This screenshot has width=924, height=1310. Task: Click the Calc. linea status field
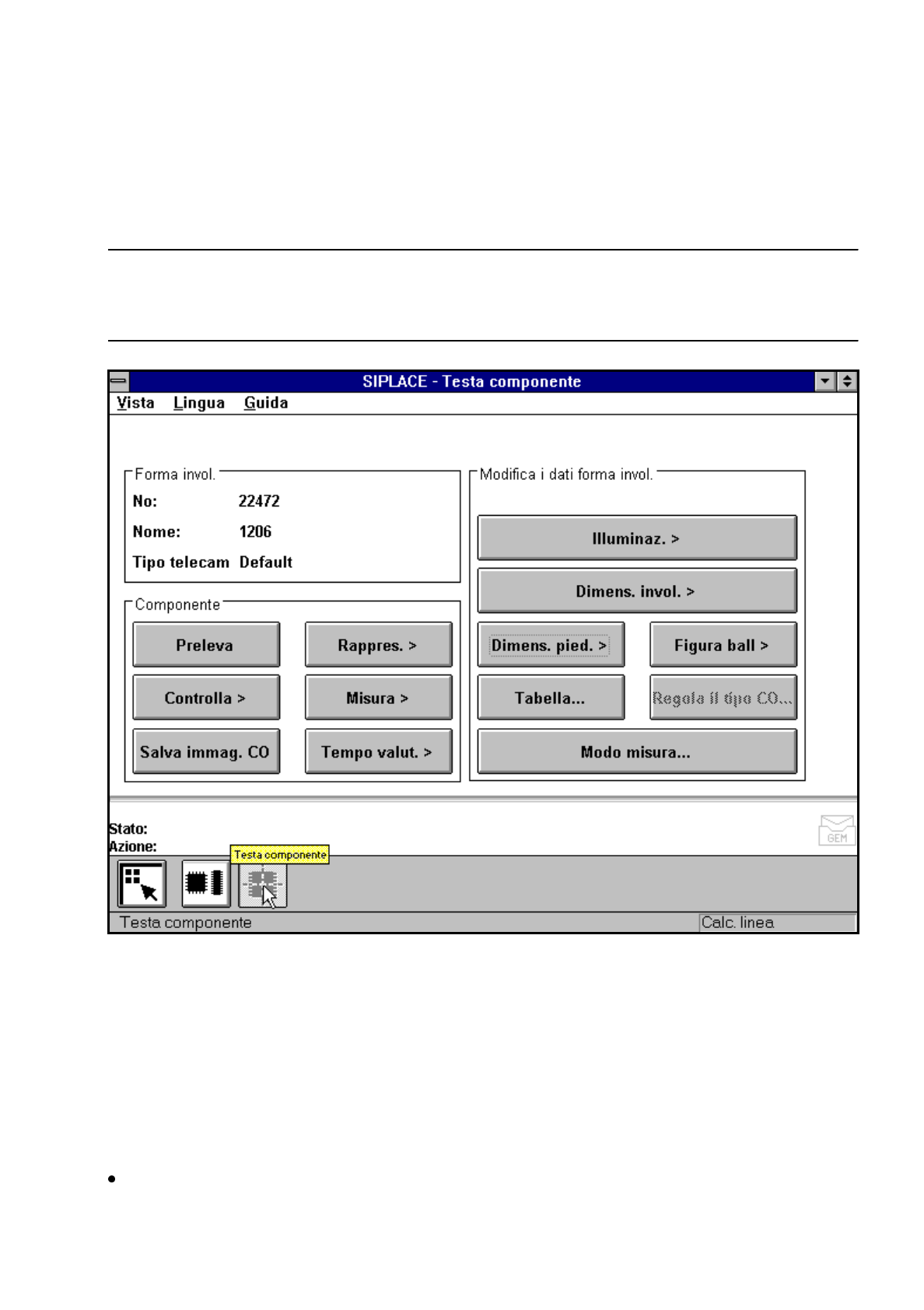pos(777,923)
